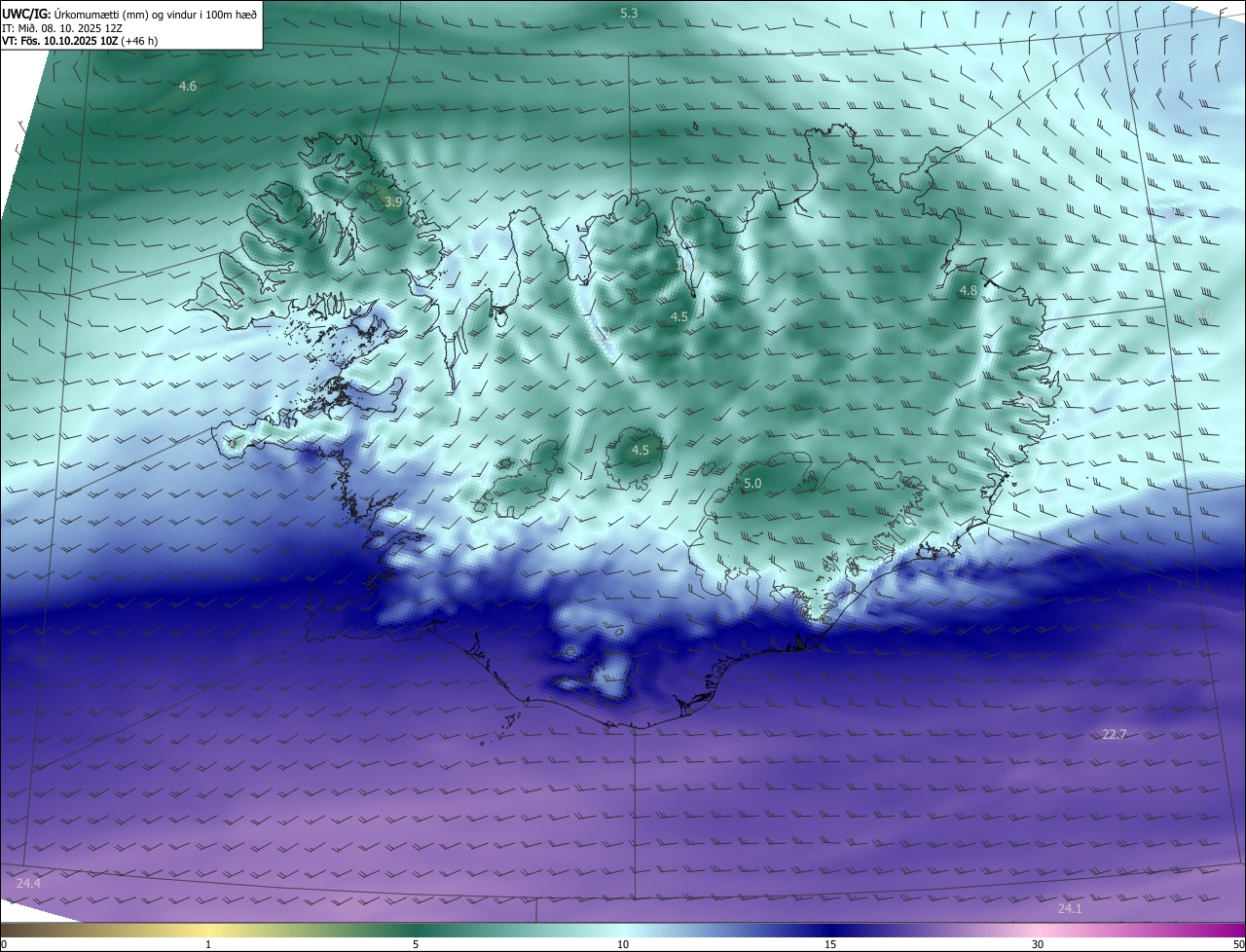Click the '10' tick on the colour scale
Viewport: 1246px width, 952px height.
tap(623, 944)
